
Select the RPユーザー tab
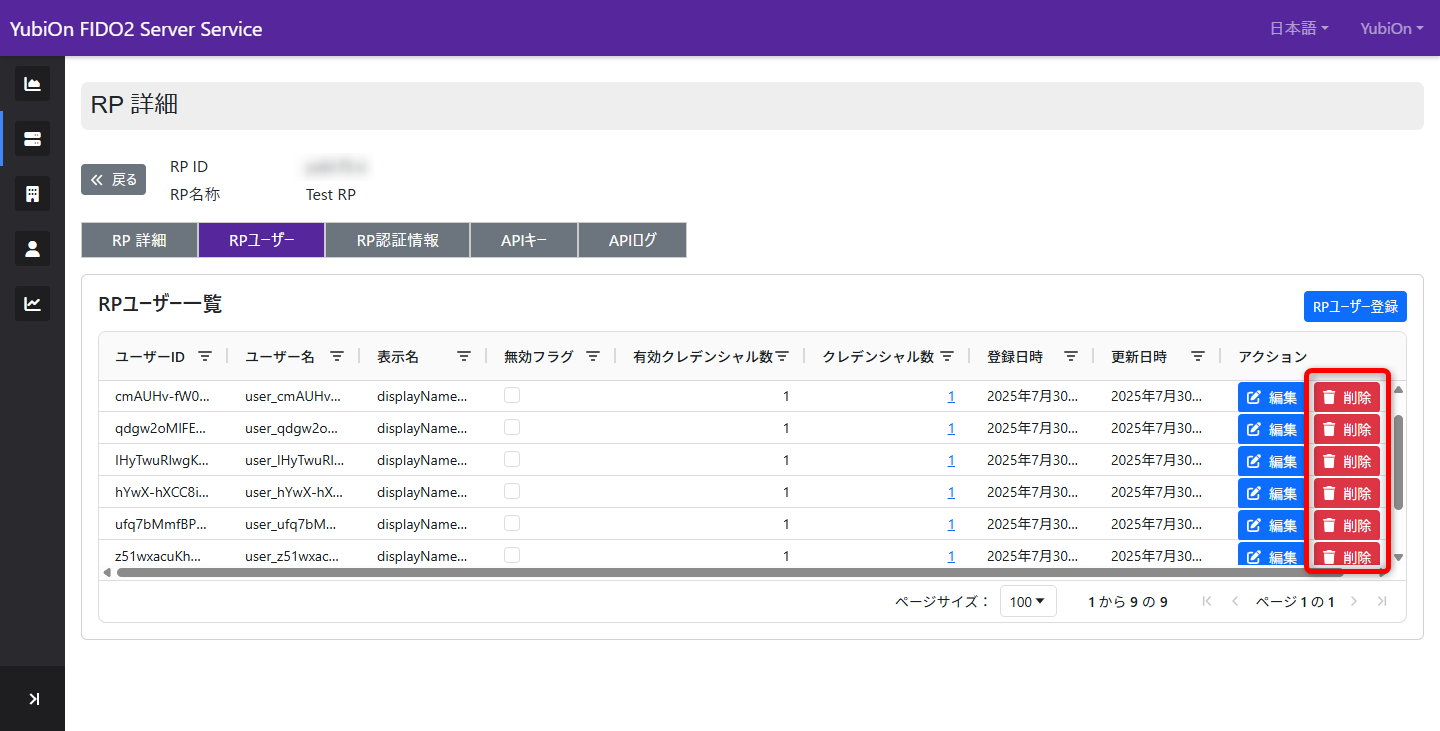(x=262, y=240)
